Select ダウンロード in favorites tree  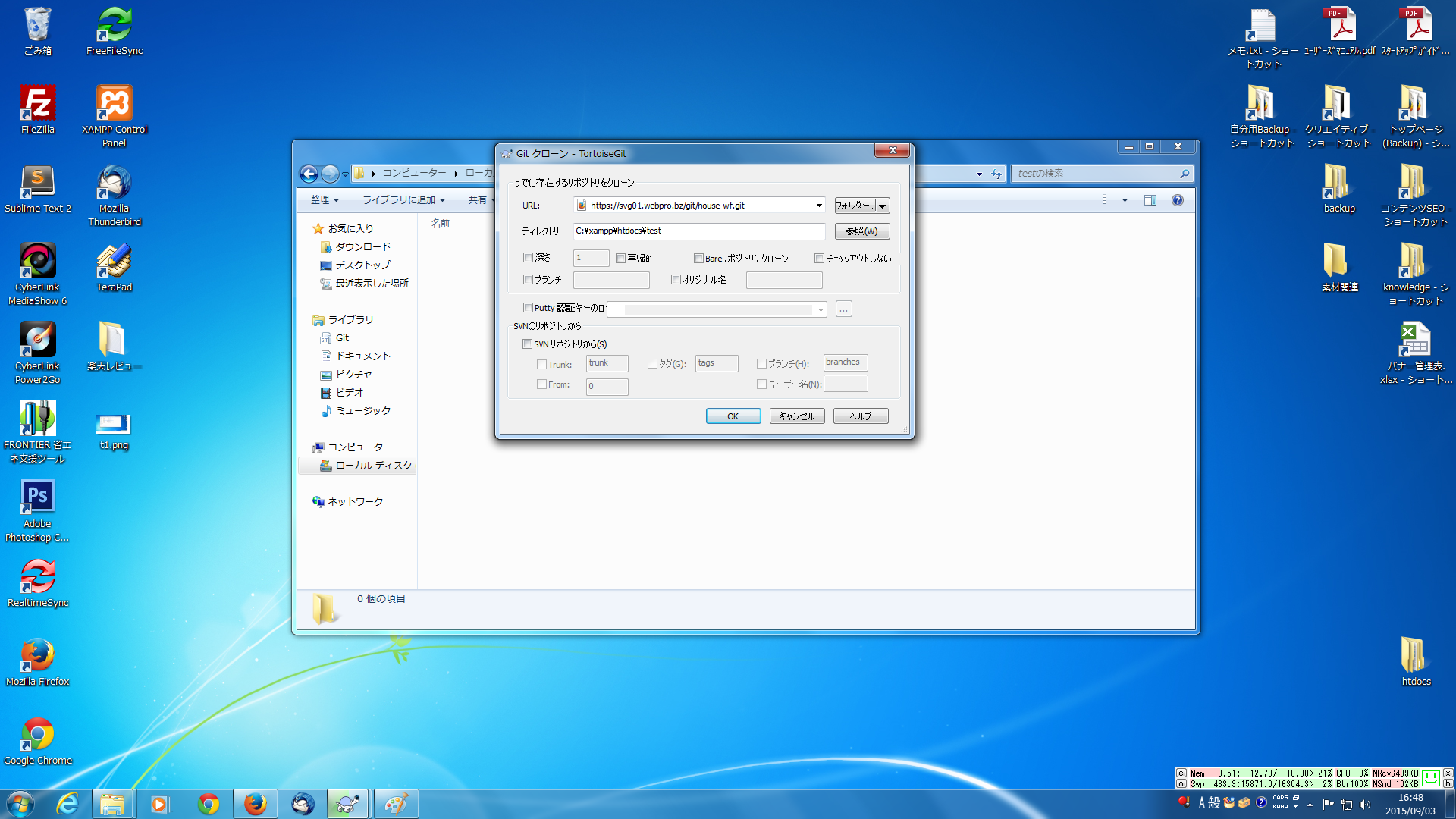click(362, 247)
